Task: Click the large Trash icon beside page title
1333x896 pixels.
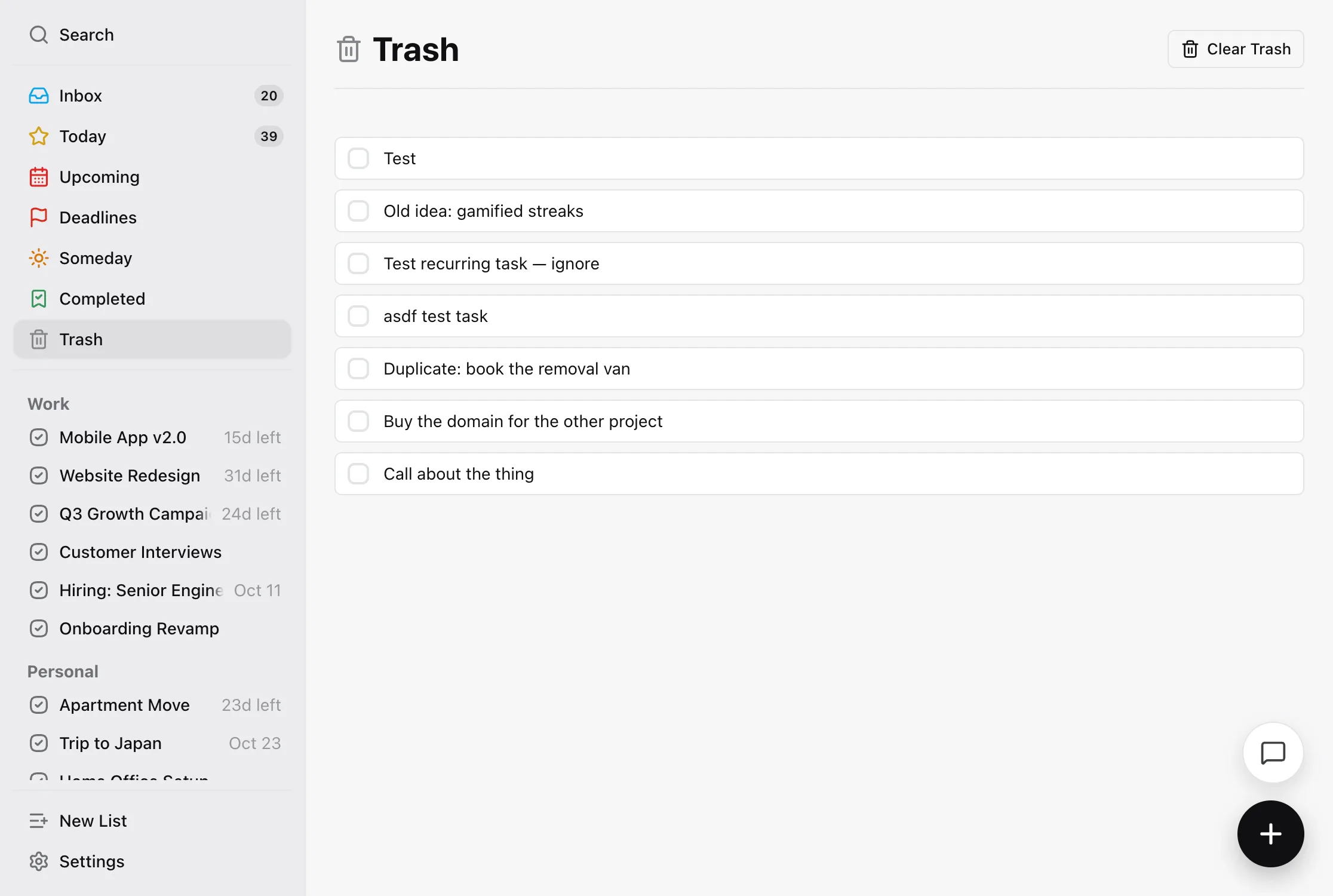Action: 349,49
